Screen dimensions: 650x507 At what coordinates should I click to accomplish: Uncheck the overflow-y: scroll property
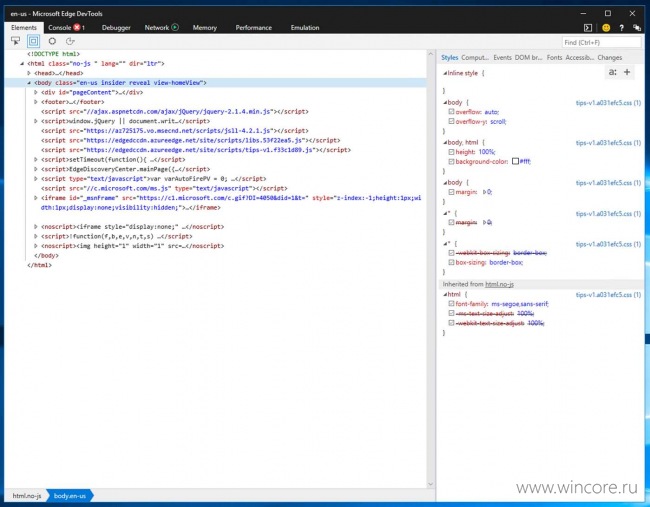coord(451,121)
